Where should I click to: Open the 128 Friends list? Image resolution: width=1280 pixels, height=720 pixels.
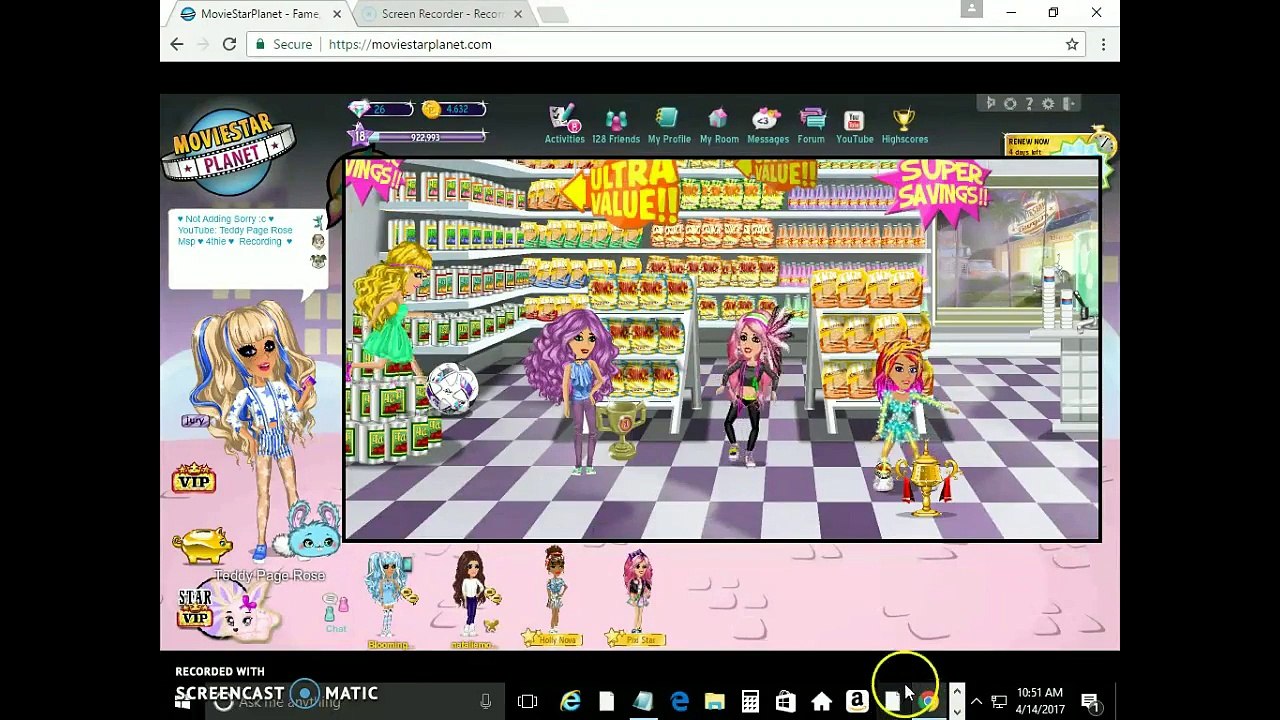[x=616, y=126]
